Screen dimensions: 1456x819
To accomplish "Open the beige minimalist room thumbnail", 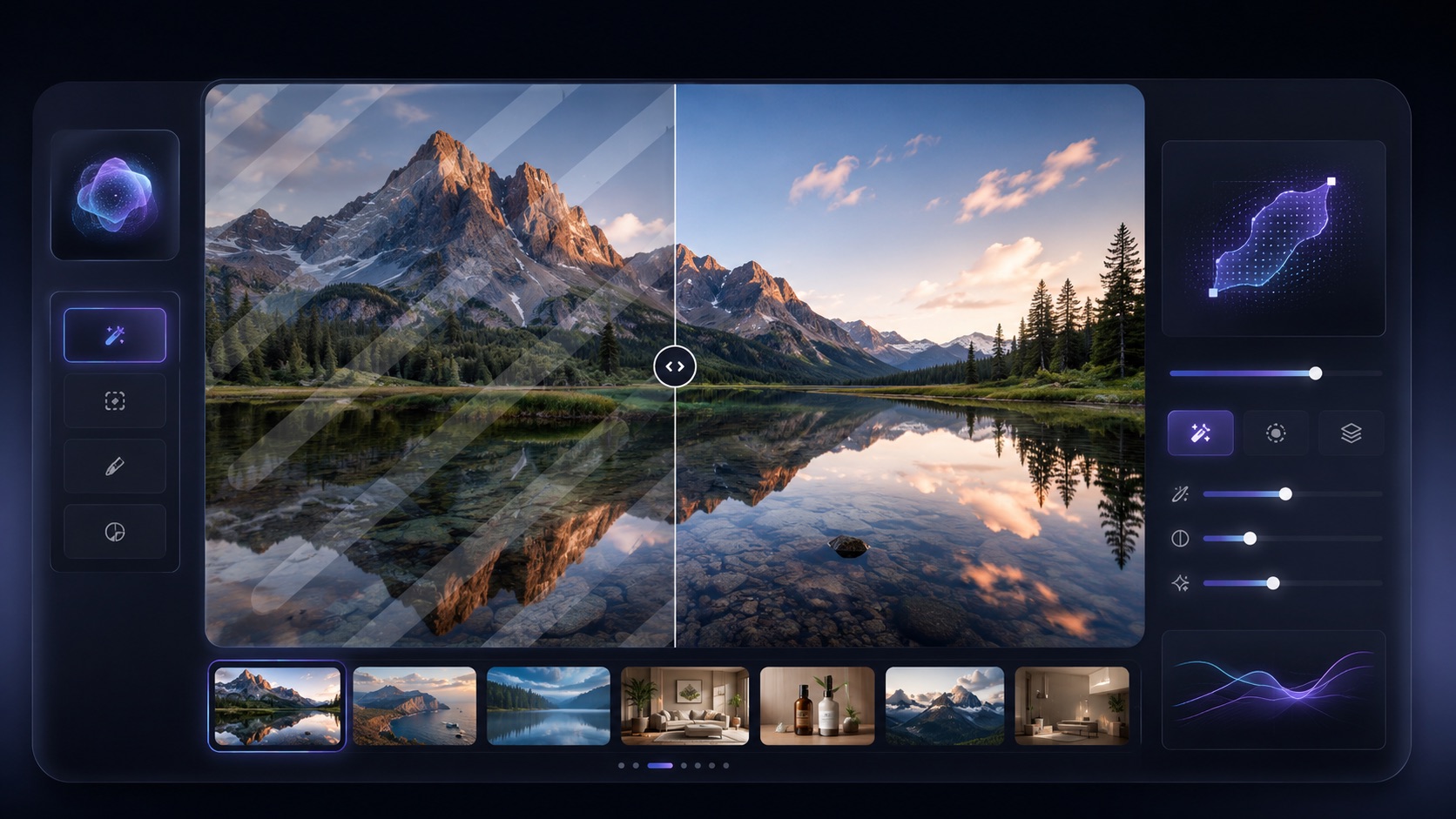I will [x=1072, y=706].
